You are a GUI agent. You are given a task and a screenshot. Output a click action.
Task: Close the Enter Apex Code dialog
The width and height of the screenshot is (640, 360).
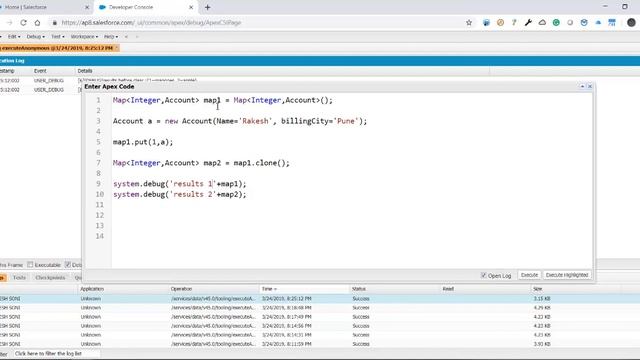(590, 86)
